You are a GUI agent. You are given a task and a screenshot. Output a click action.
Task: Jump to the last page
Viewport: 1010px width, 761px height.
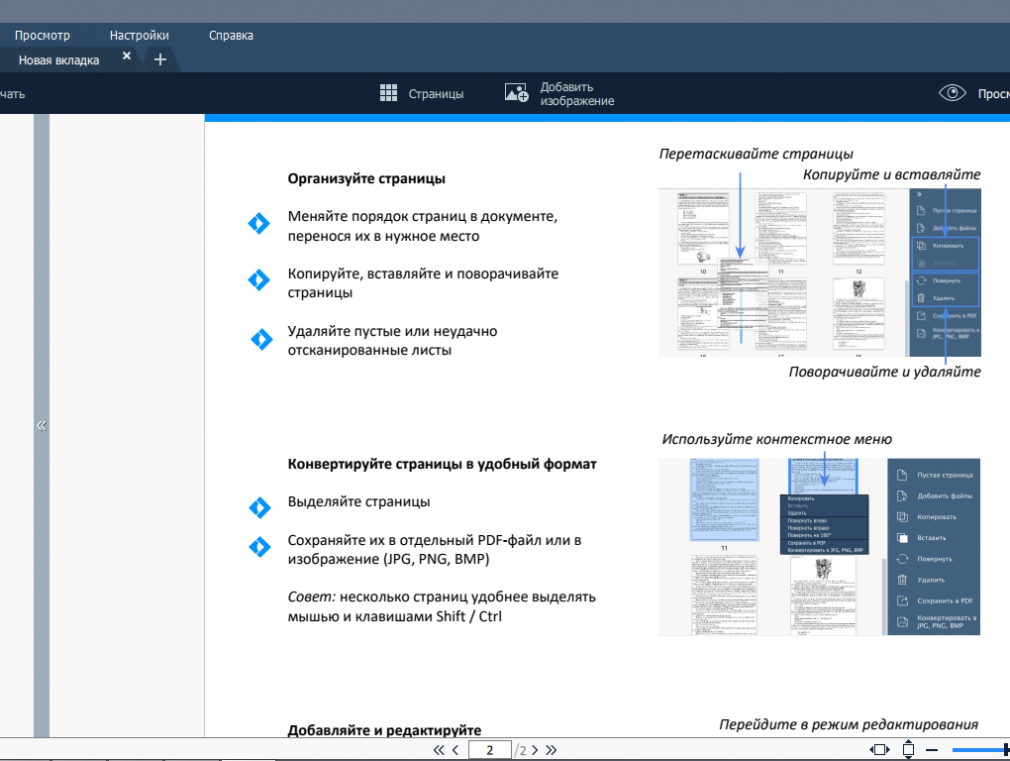pos(551,750)
